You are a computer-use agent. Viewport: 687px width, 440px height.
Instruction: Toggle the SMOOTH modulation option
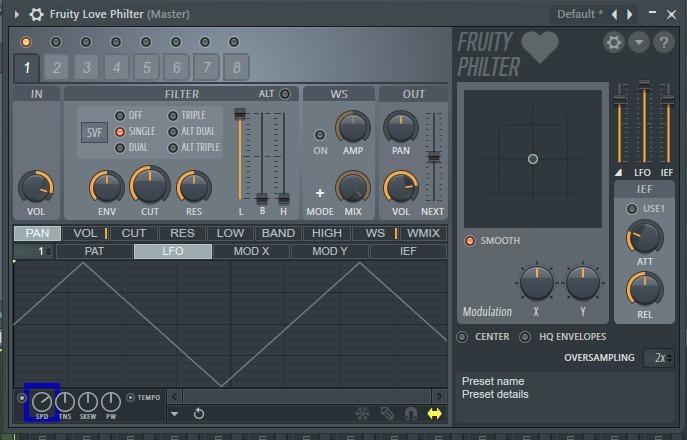coord(470,241)
